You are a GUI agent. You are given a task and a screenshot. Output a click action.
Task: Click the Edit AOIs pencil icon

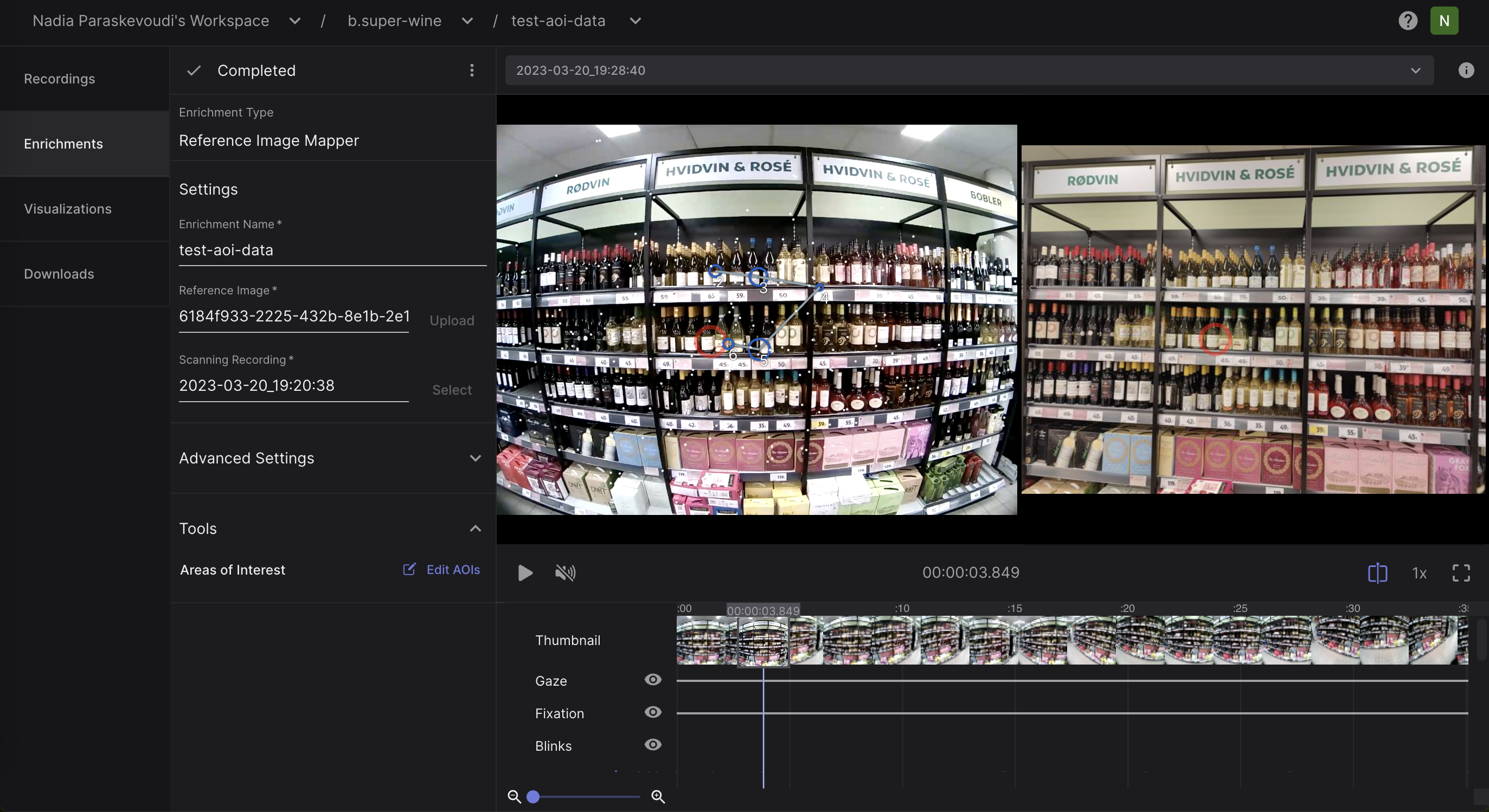pyautogui.click(x=409, y=569)
